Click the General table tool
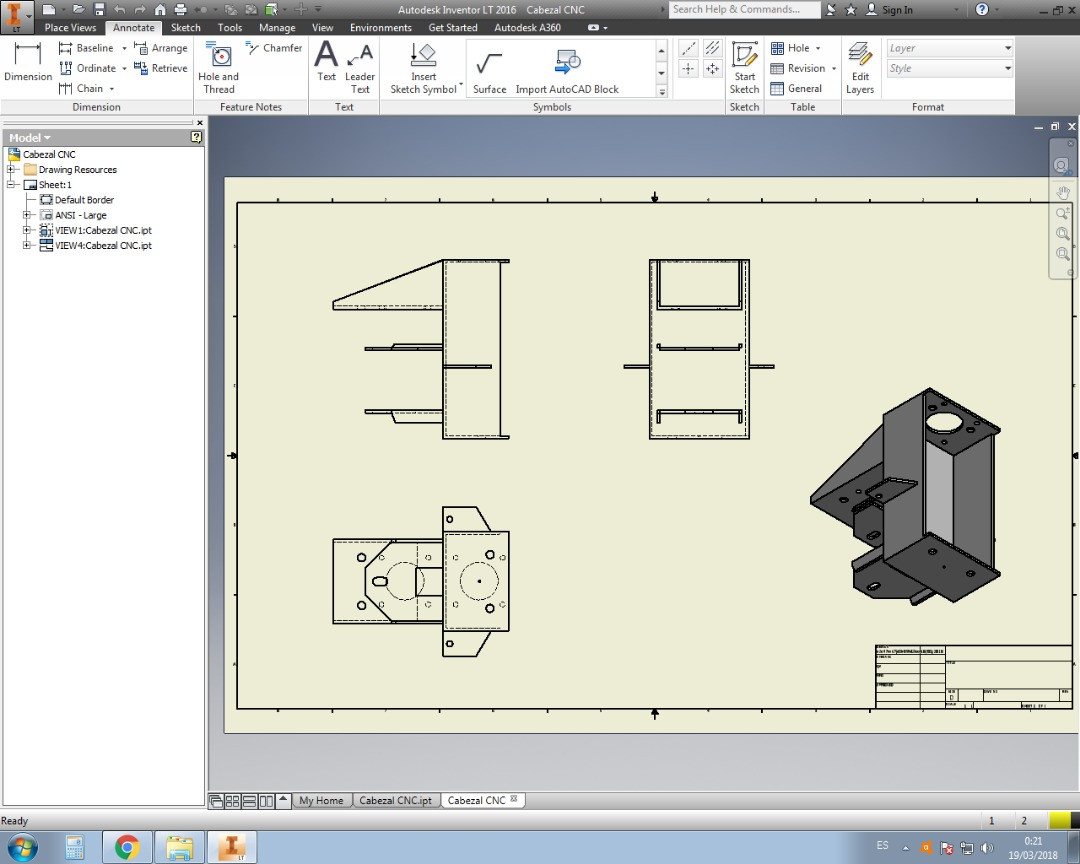The width and height of the screenshot is (1080, 864). tap(796, 88)
